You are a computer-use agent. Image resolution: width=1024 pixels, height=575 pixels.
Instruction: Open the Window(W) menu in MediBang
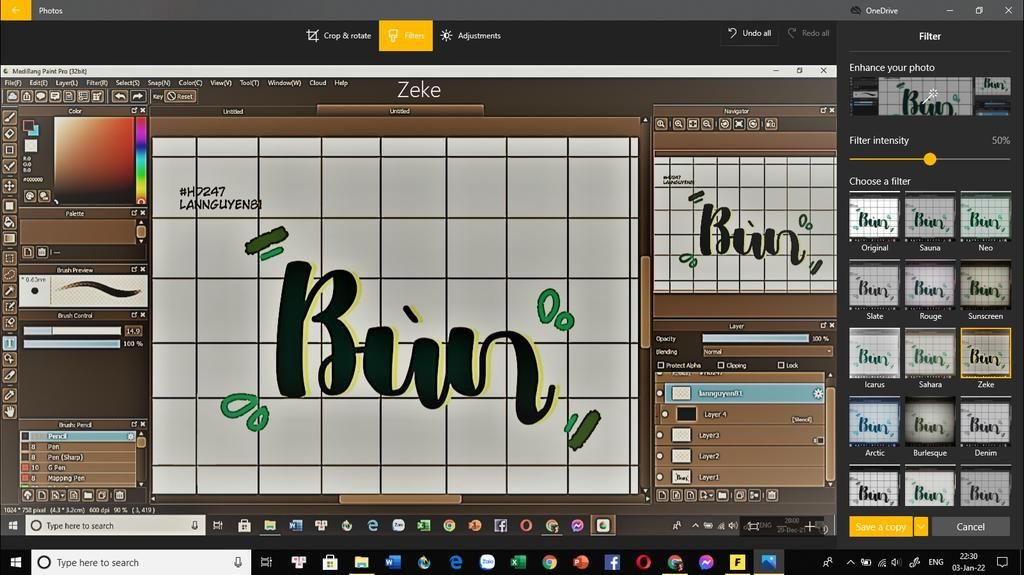284,83
